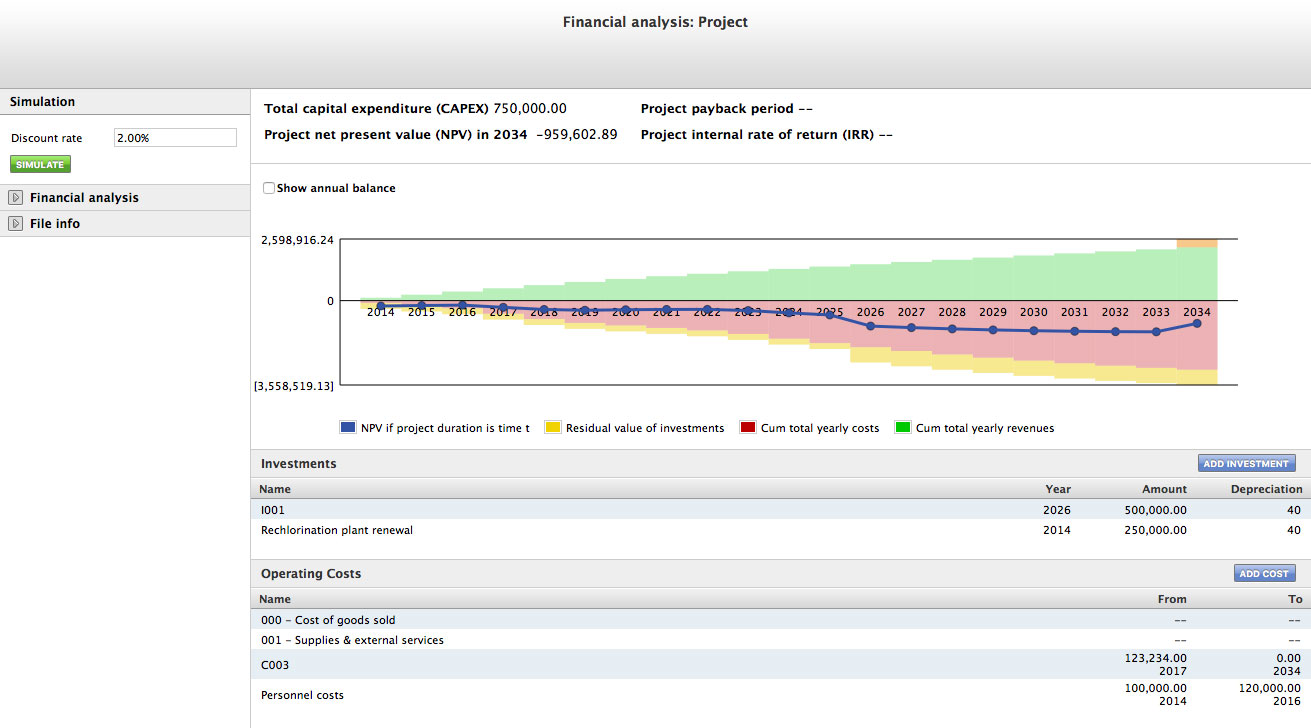Click the Residual value of investments legend label
The width and height of the screenshot is (1311, 728).
[645, 428]
